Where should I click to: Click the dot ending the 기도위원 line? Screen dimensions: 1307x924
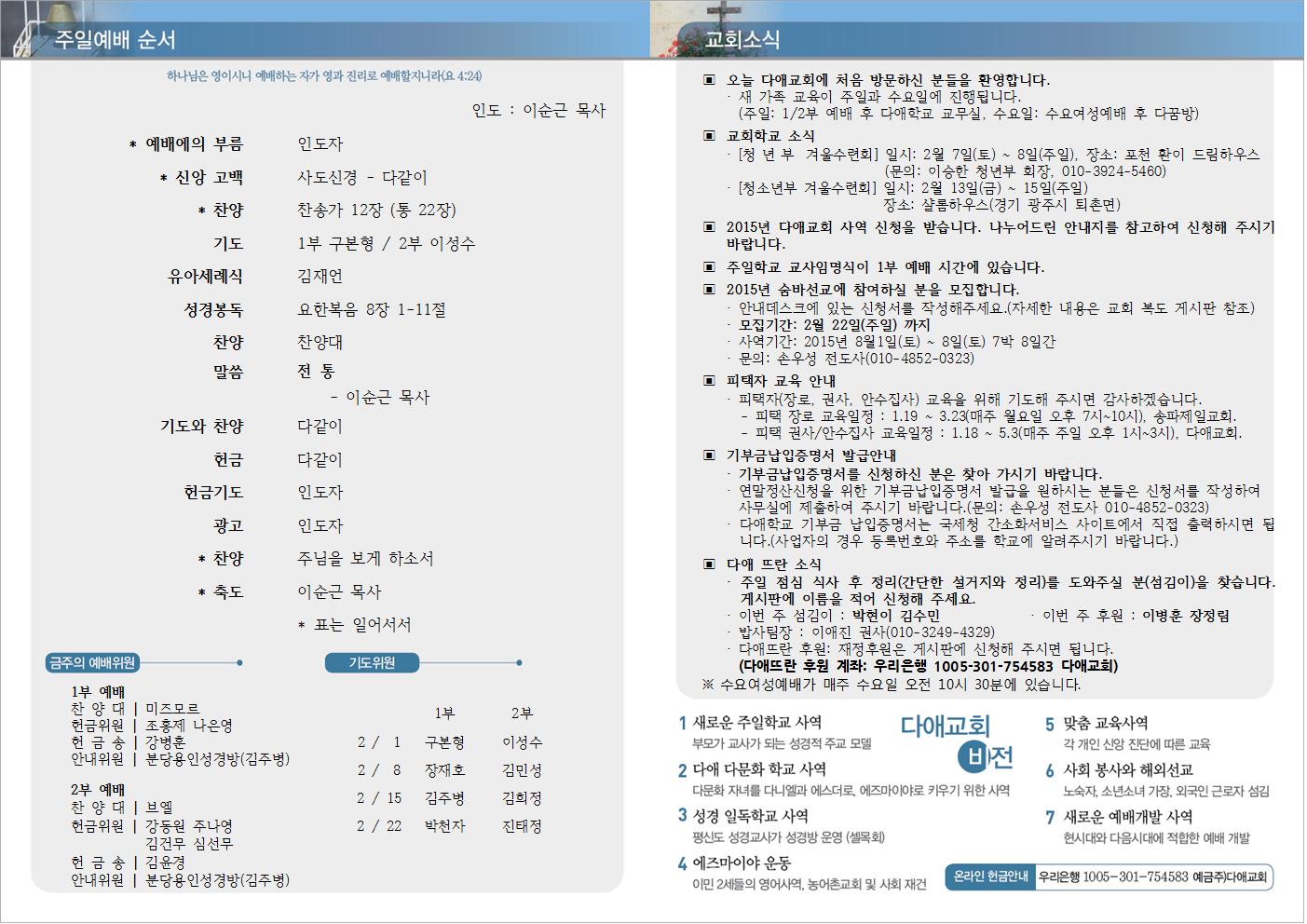(x=519, y=663)
